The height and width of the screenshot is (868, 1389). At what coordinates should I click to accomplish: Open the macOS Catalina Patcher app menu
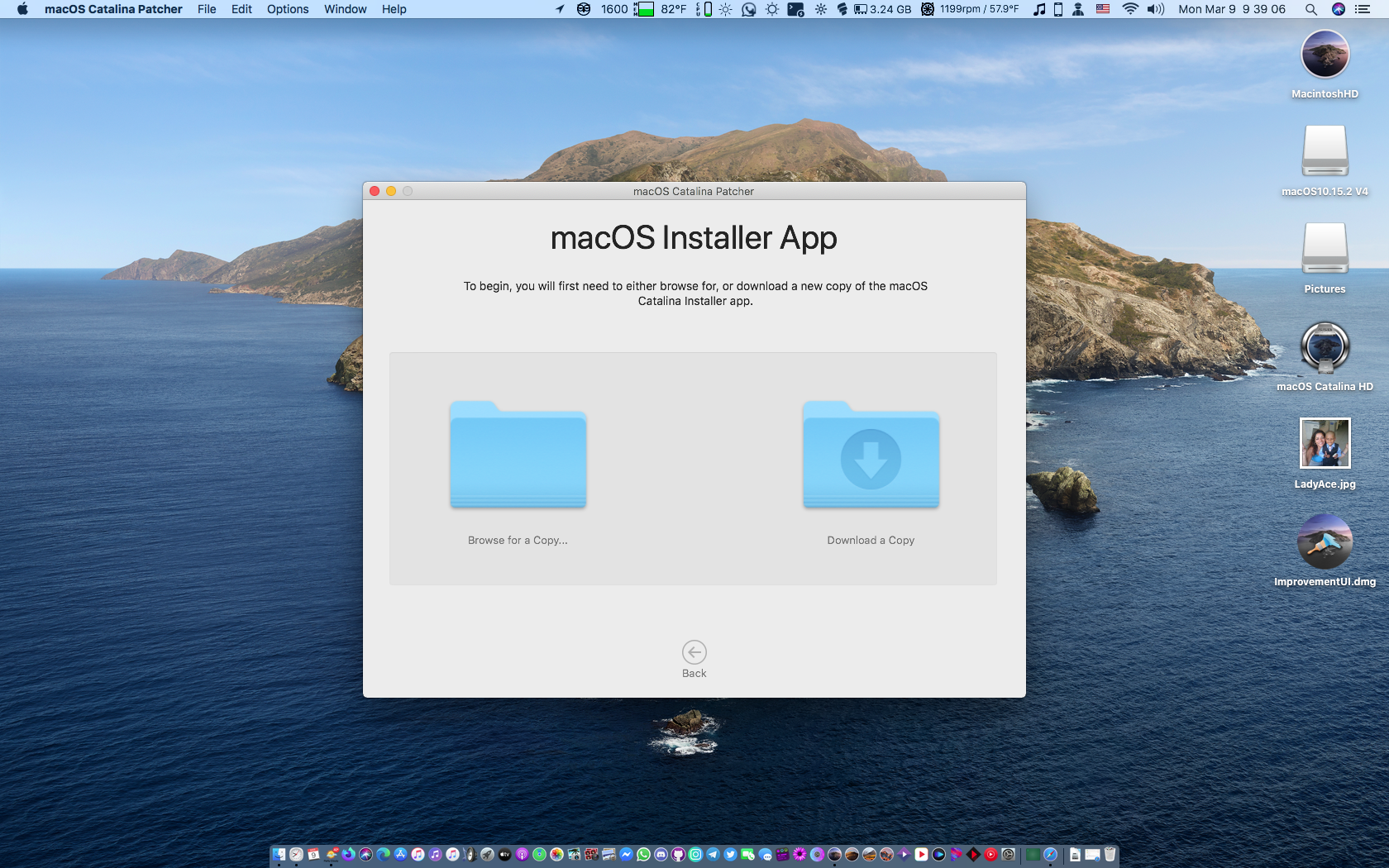click(x=113, y=9)
